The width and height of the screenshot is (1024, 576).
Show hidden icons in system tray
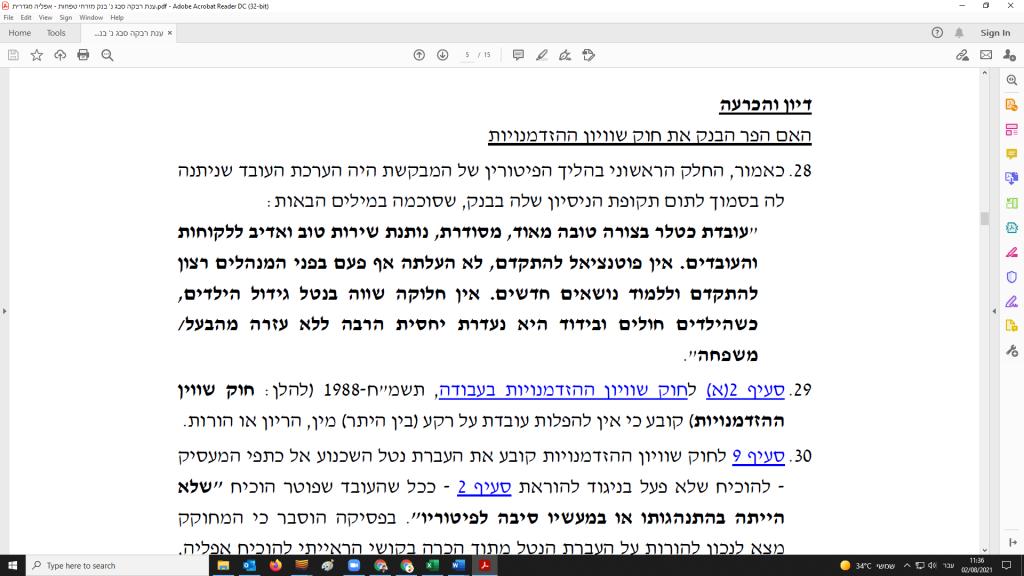907,566
